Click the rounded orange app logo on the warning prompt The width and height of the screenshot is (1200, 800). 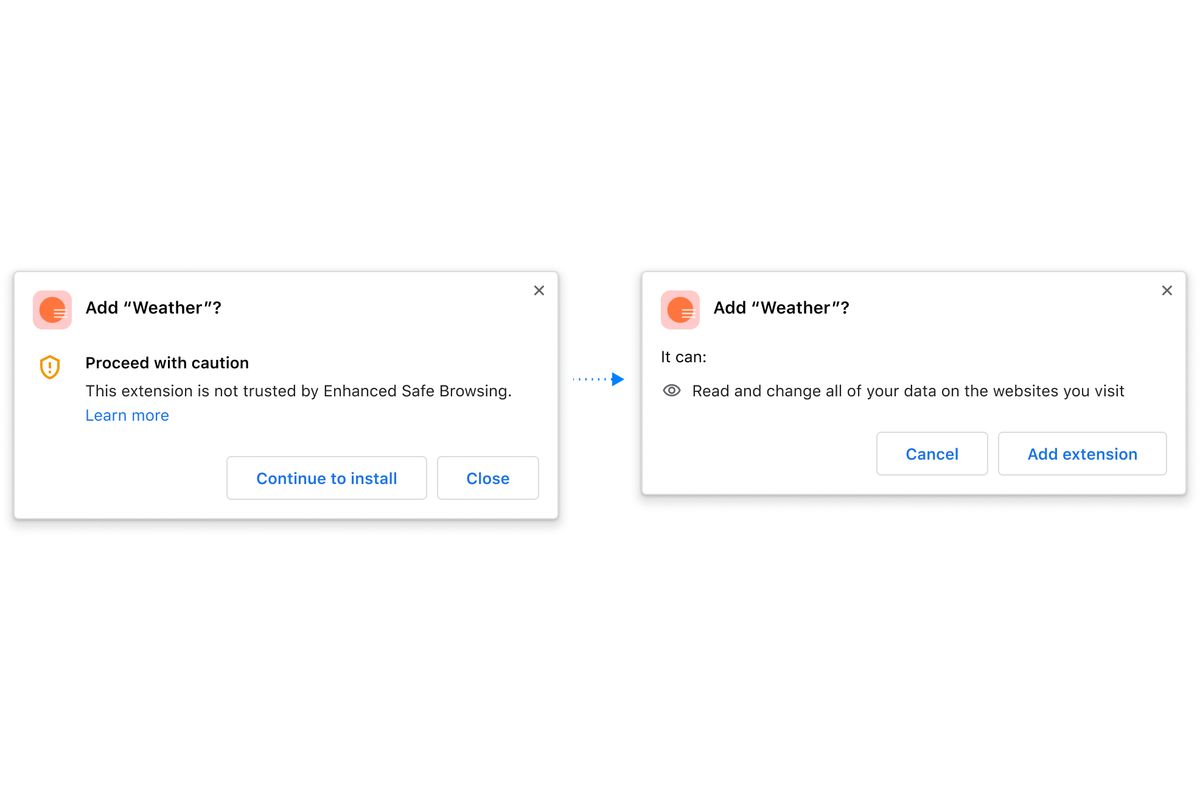pos(52,310)
